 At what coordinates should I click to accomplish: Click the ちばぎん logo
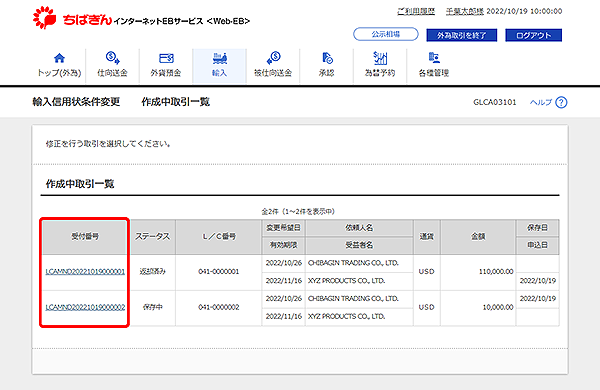point(72,18)
